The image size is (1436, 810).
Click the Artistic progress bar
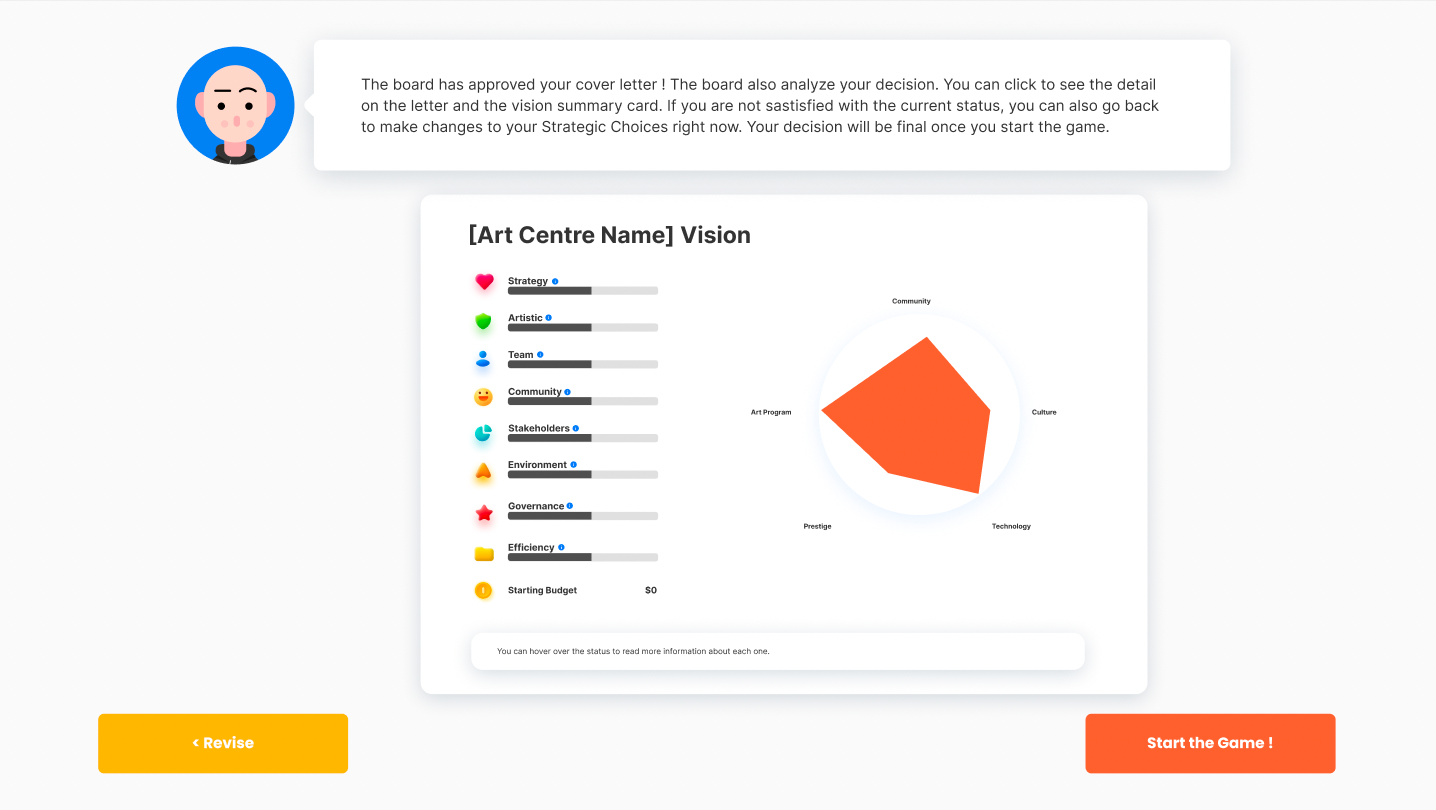583,328
